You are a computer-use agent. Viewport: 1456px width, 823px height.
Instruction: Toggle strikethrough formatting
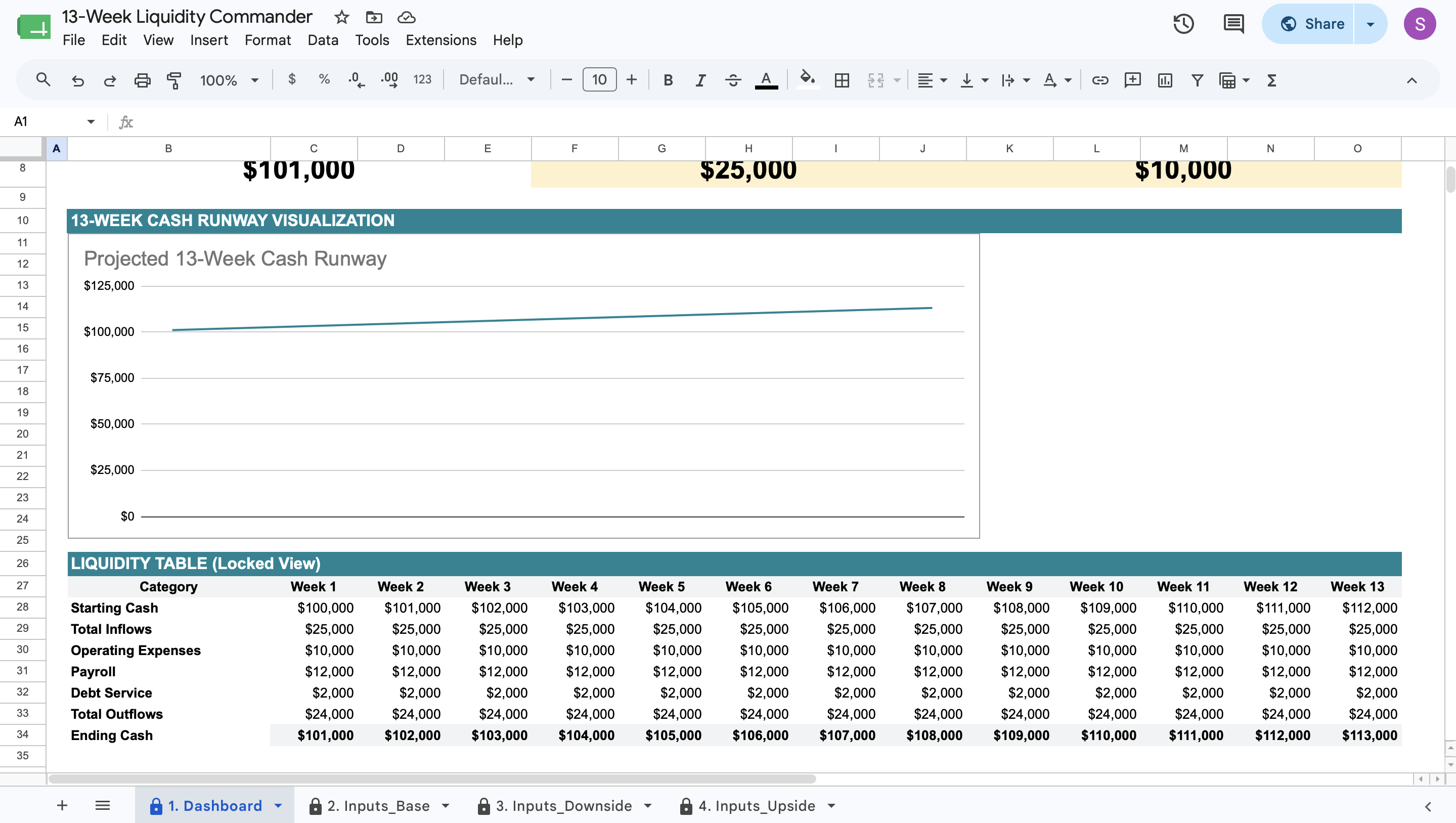(733, 80)
